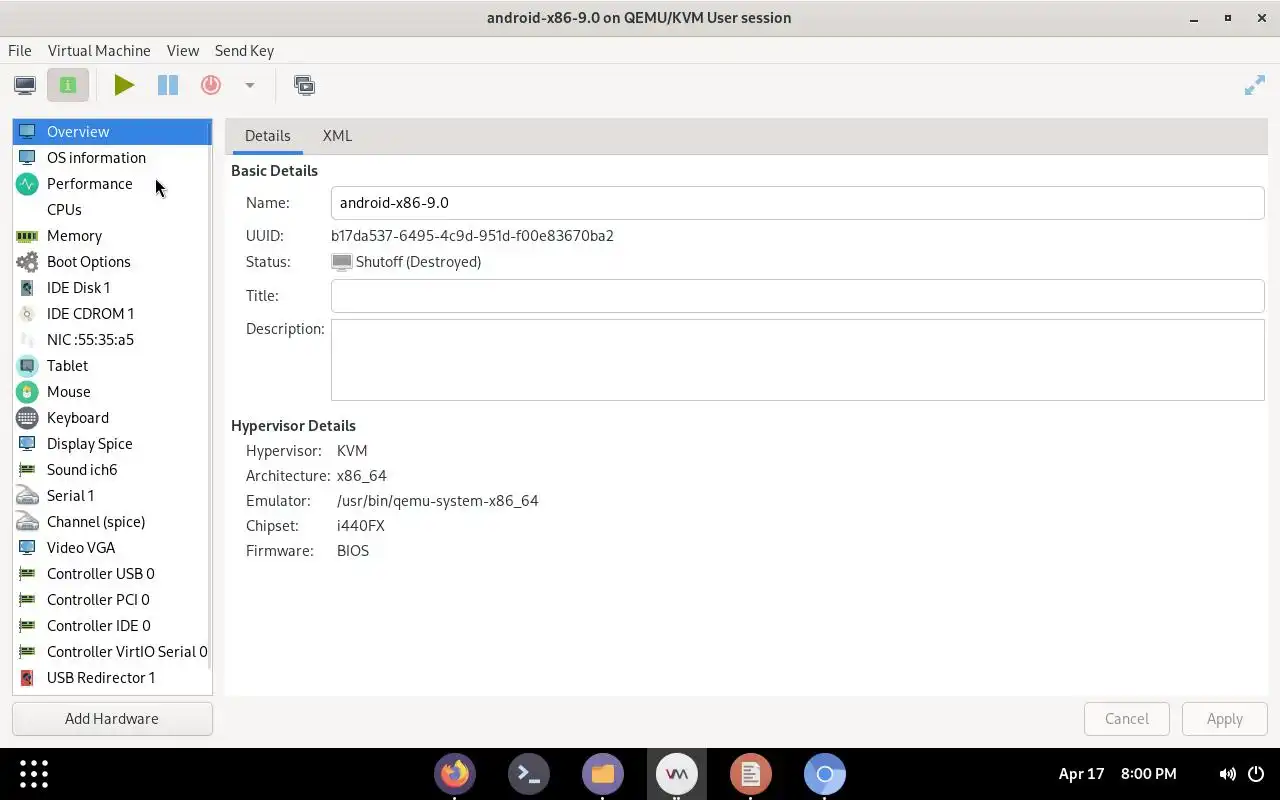Click the Cancel button
Viewport: 1280px width, 800px height.
[x=1126, y=718]
